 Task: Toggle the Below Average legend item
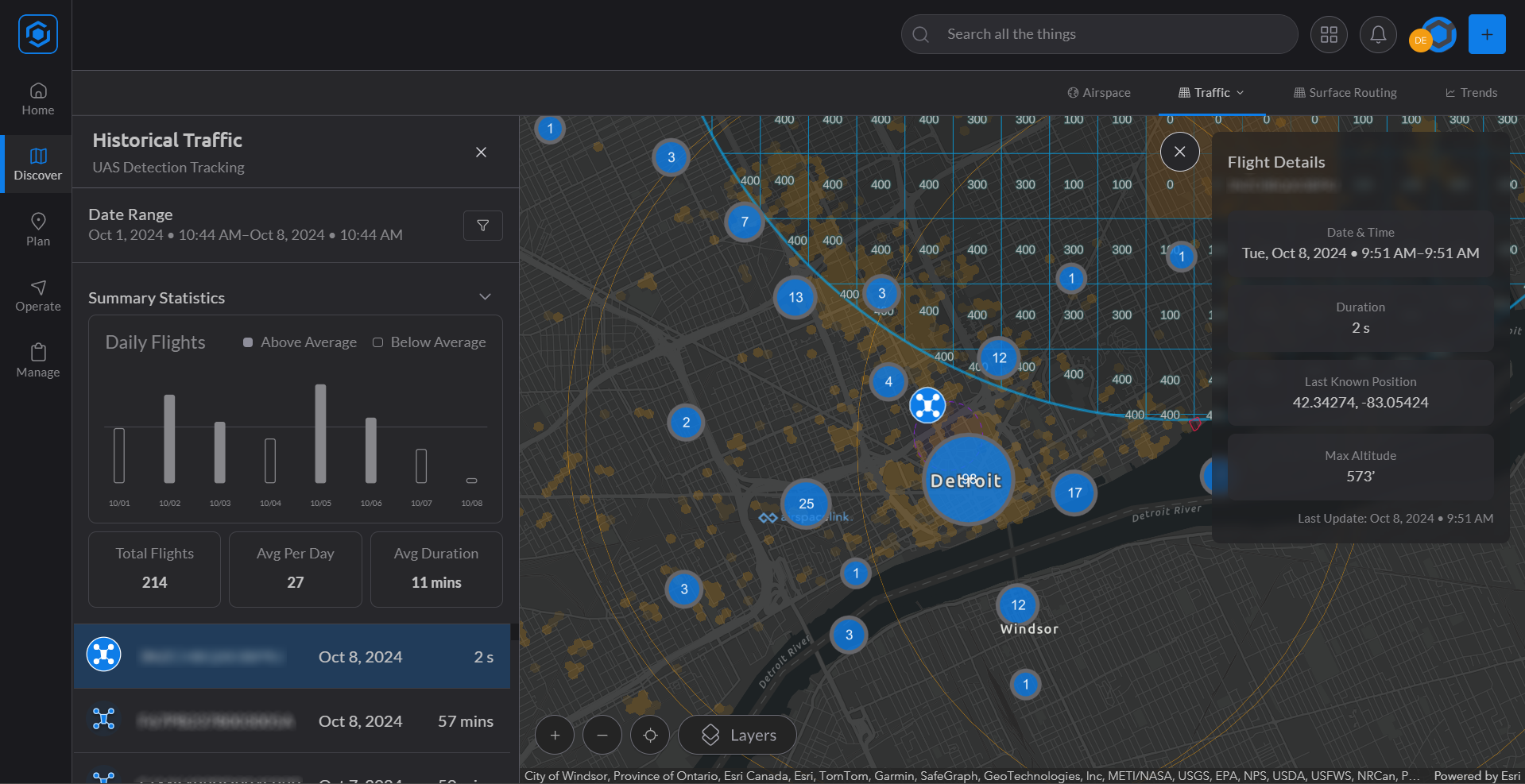[429, 342]
